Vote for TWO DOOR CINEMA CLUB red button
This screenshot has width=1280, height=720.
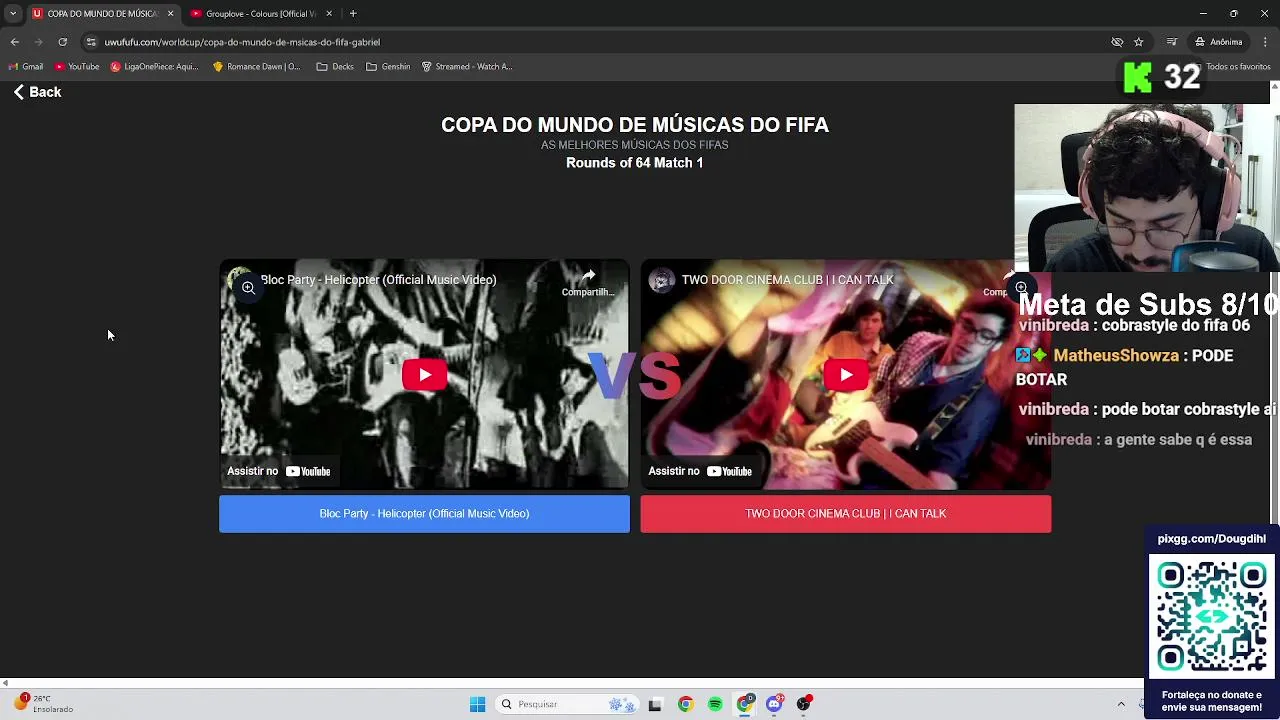845,514
